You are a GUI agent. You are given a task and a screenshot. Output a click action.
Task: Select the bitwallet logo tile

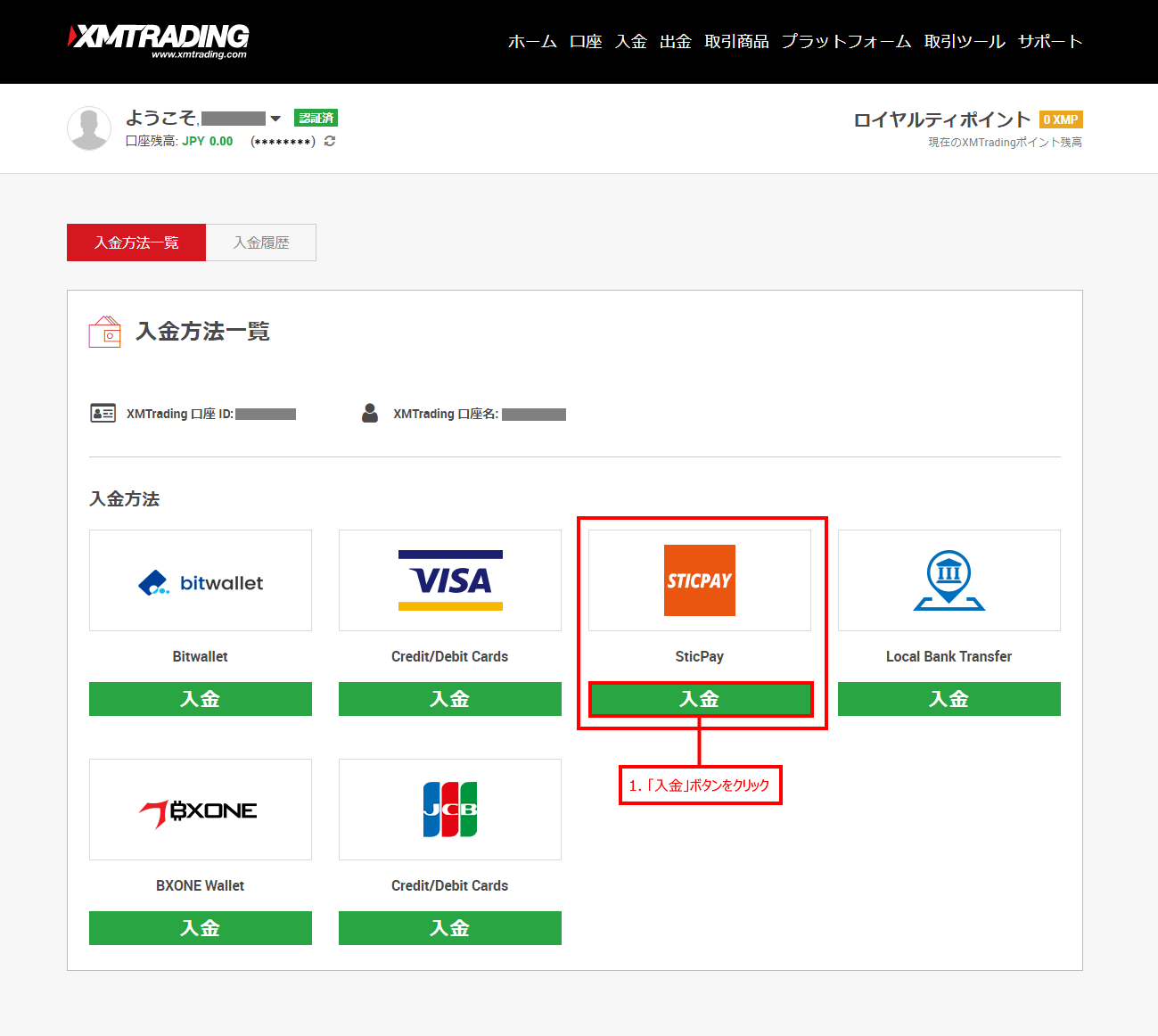[201, 581]
